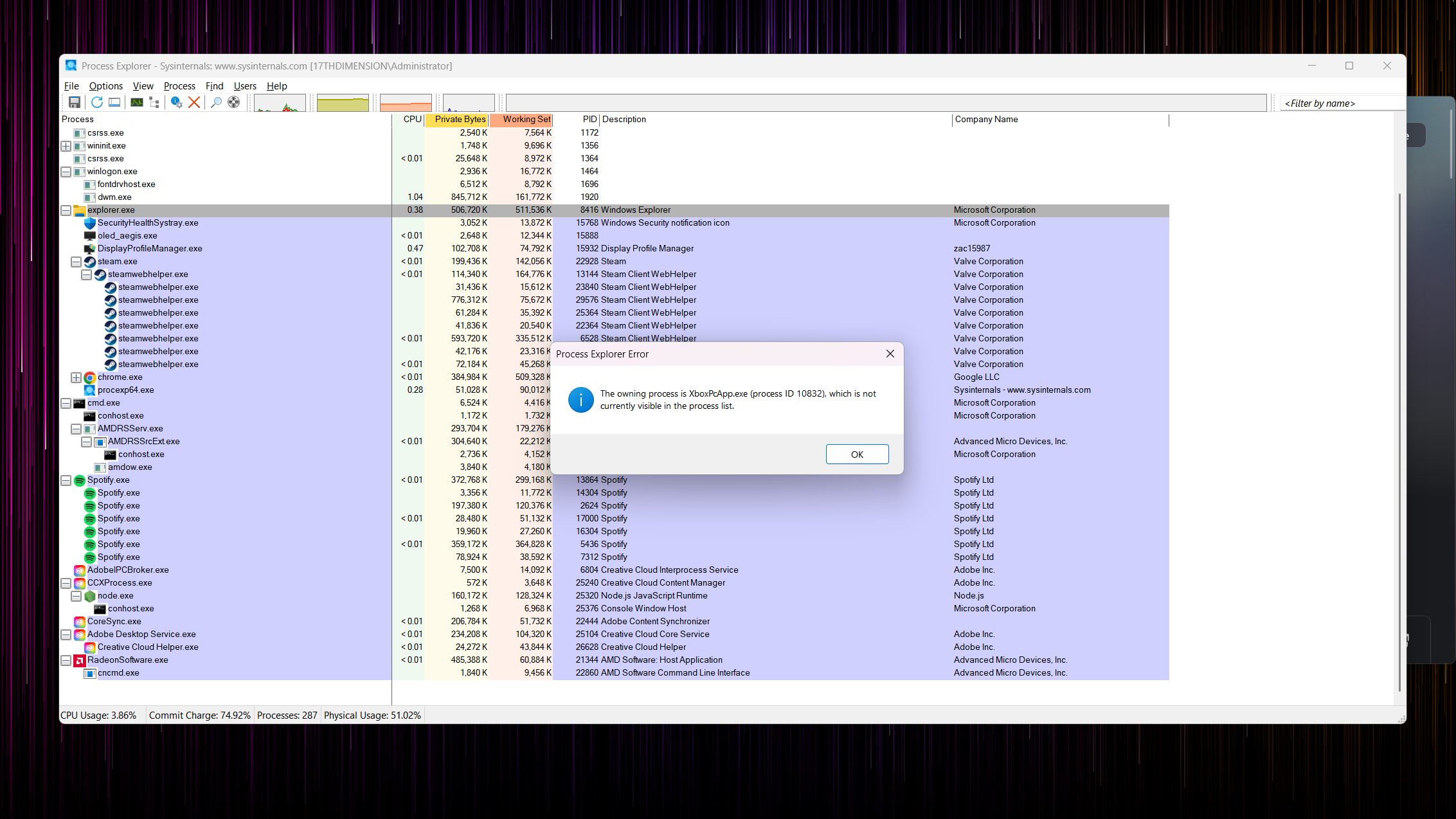Expand the chrome.exe tree node

(76, 377)
